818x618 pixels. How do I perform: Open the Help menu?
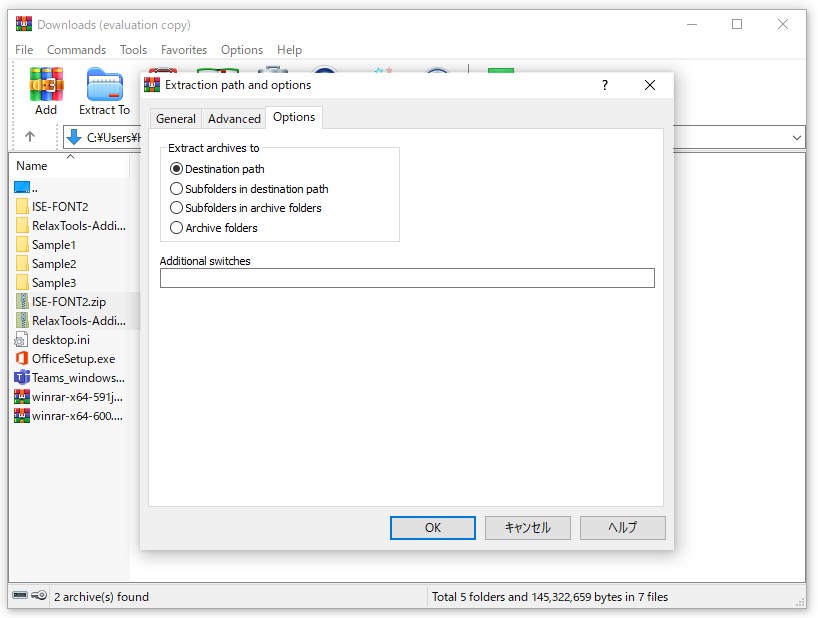(x=289, y=50)
